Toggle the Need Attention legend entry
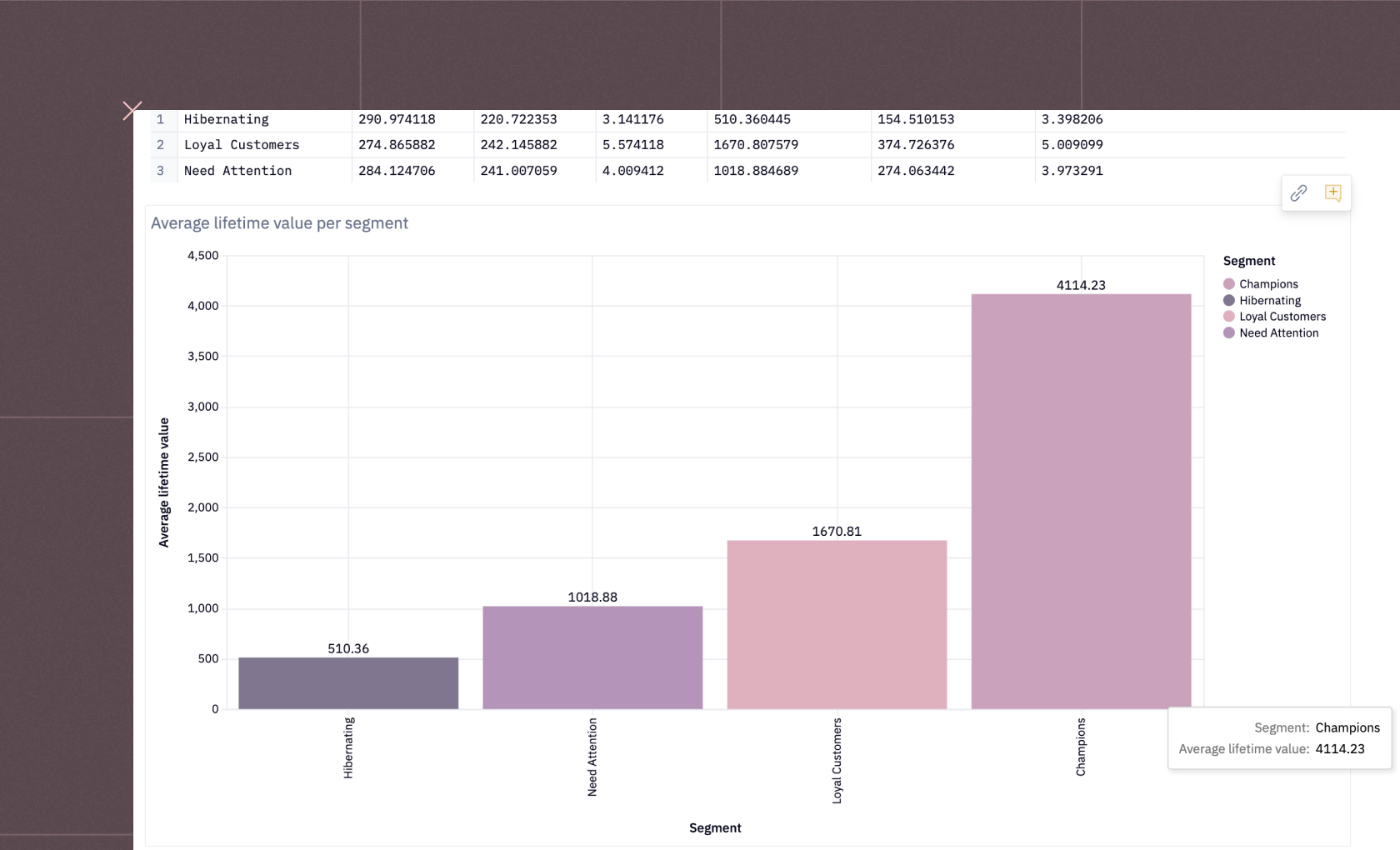The width and height of the screenshot is (1400, 850). pyautogui.click(x=1278, y=332)
